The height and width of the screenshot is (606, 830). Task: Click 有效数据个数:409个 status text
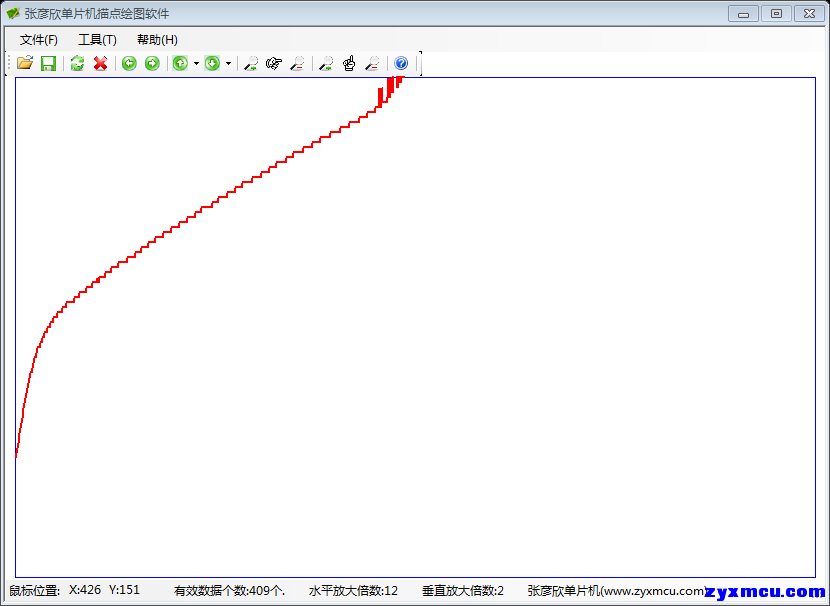coord(229,591)
